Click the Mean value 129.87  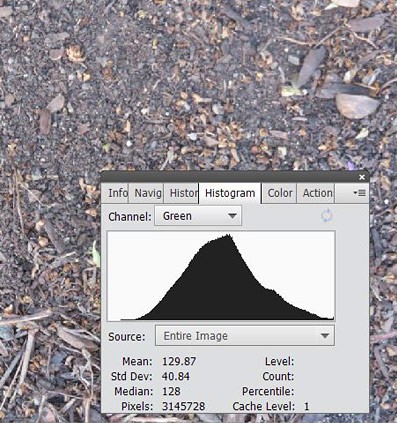pos(179,361)
